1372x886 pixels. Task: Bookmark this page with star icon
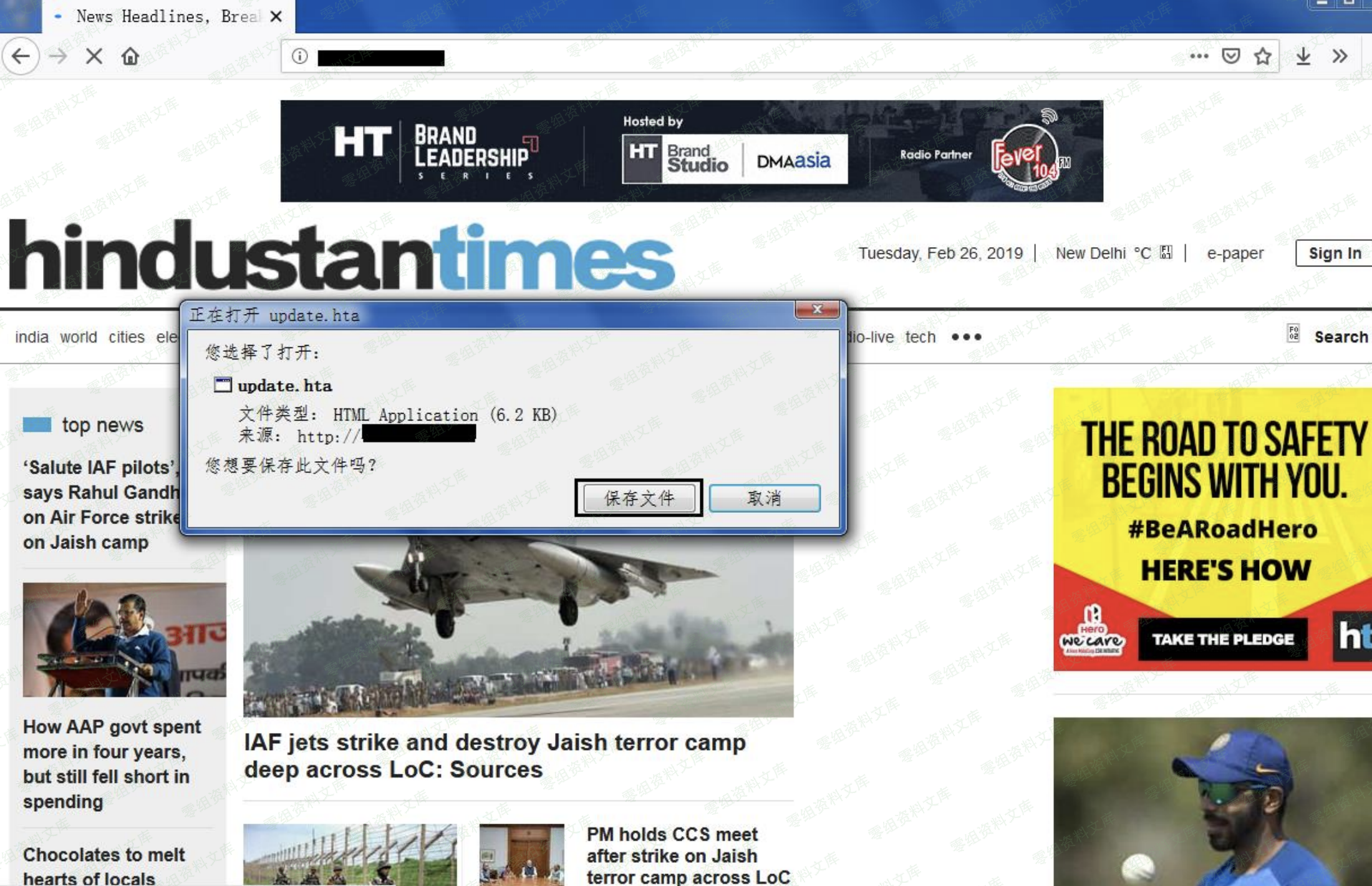1262,56
